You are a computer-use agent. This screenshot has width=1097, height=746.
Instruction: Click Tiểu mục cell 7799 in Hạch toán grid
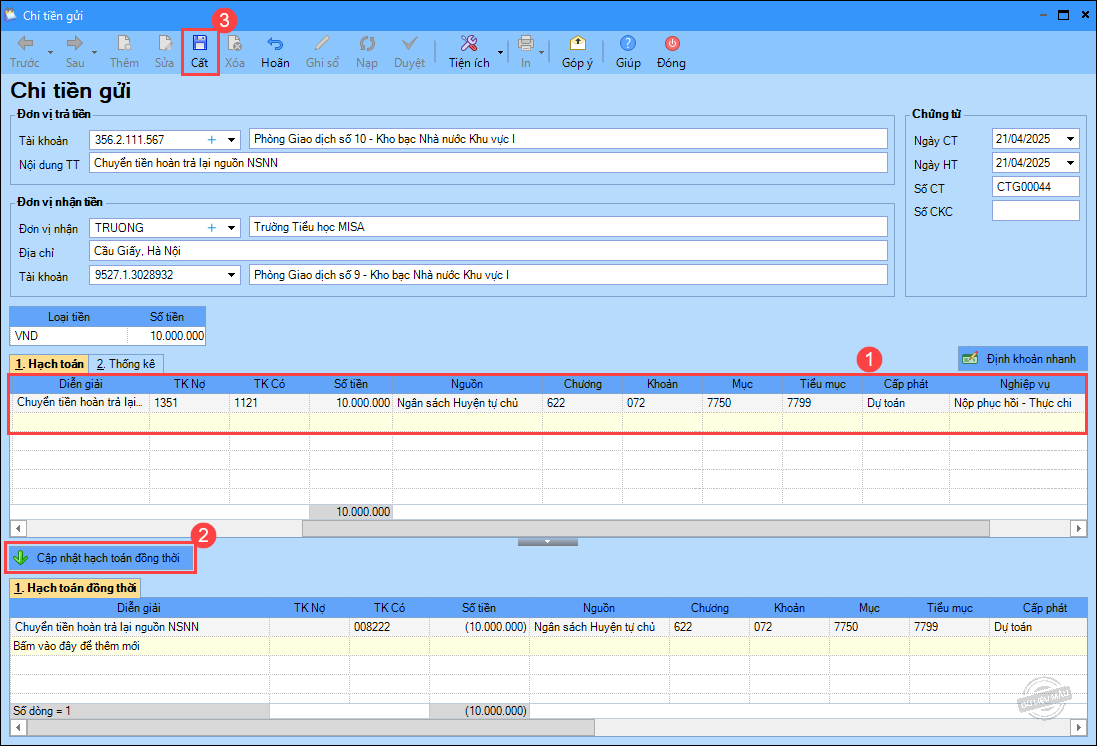[822, 403]
